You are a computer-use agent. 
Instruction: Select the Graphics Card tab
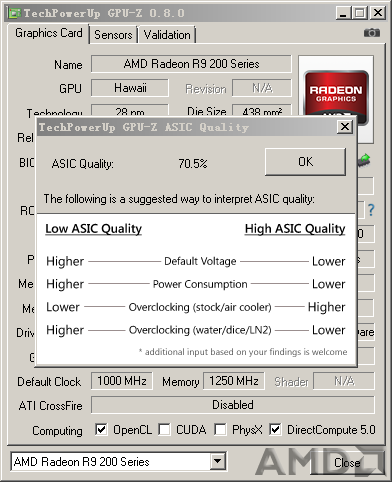point(49,33)
